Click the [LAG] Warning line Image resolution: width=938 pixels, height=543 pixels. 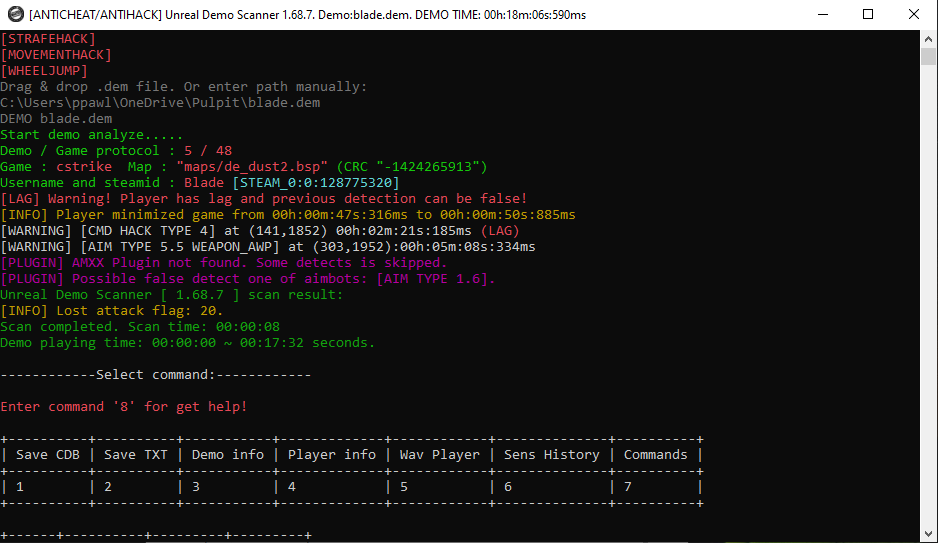coord(264,199)
